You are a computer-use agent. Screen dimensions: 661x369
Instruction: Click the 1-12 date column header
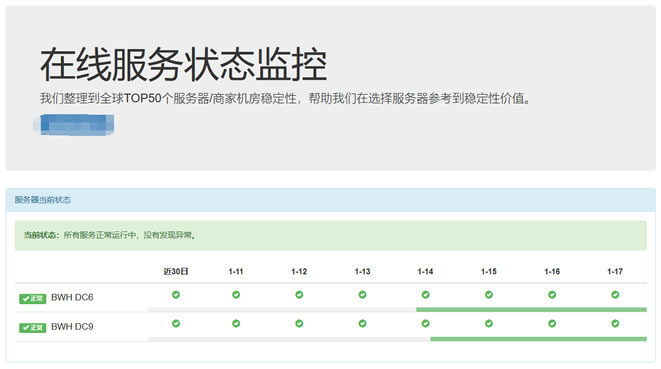pyautogui.click(x=299, y=272)
